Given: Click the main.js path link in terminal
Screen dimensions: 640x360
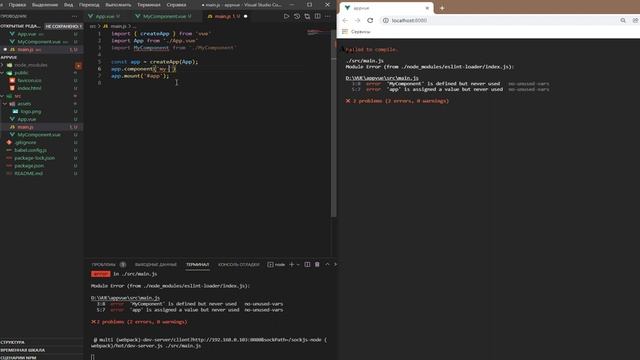Looking at the screenshot, I should [125, 298].
